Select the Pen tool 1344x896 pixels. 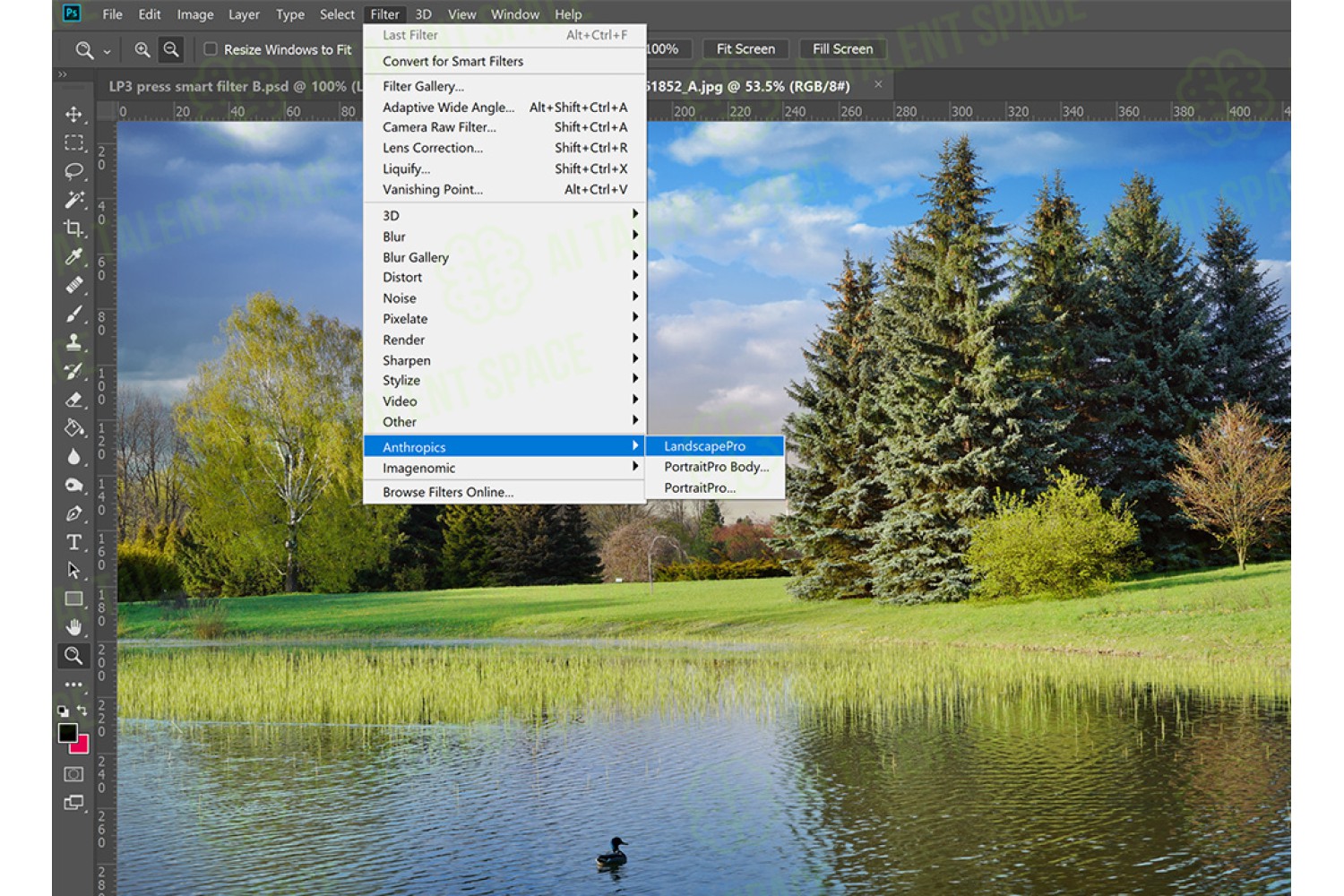pyautogui.click(x=74, y=513)
